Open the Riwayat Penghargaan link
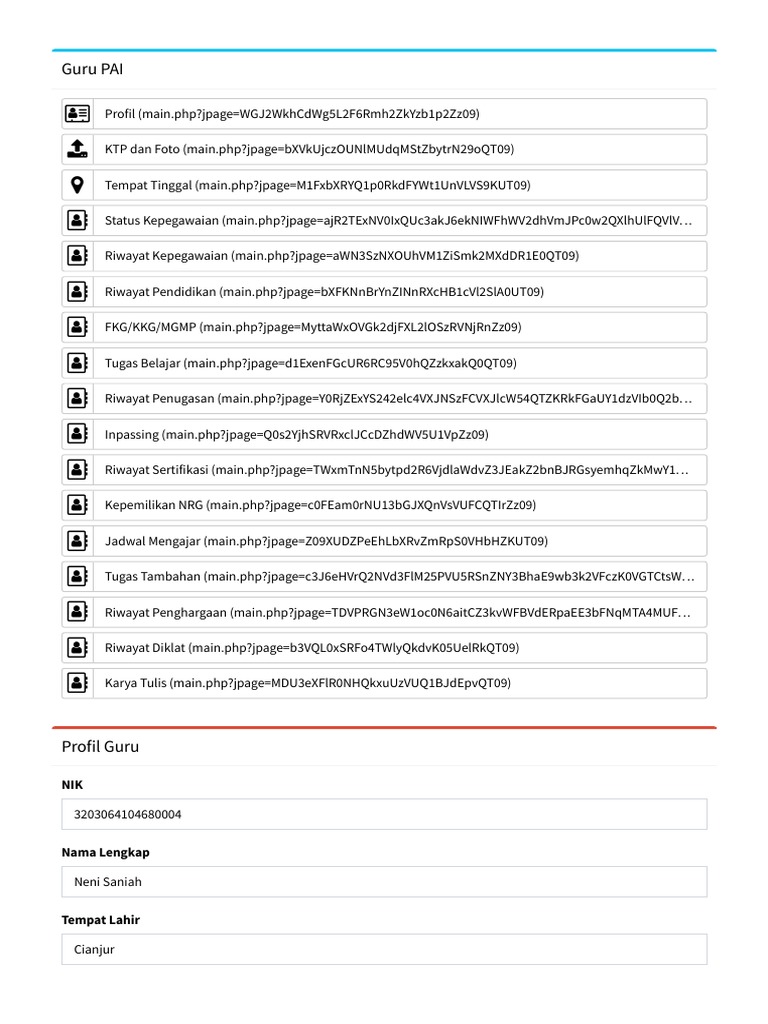The width and height of the screenshot is (768, 1024). tap(398, 612)
